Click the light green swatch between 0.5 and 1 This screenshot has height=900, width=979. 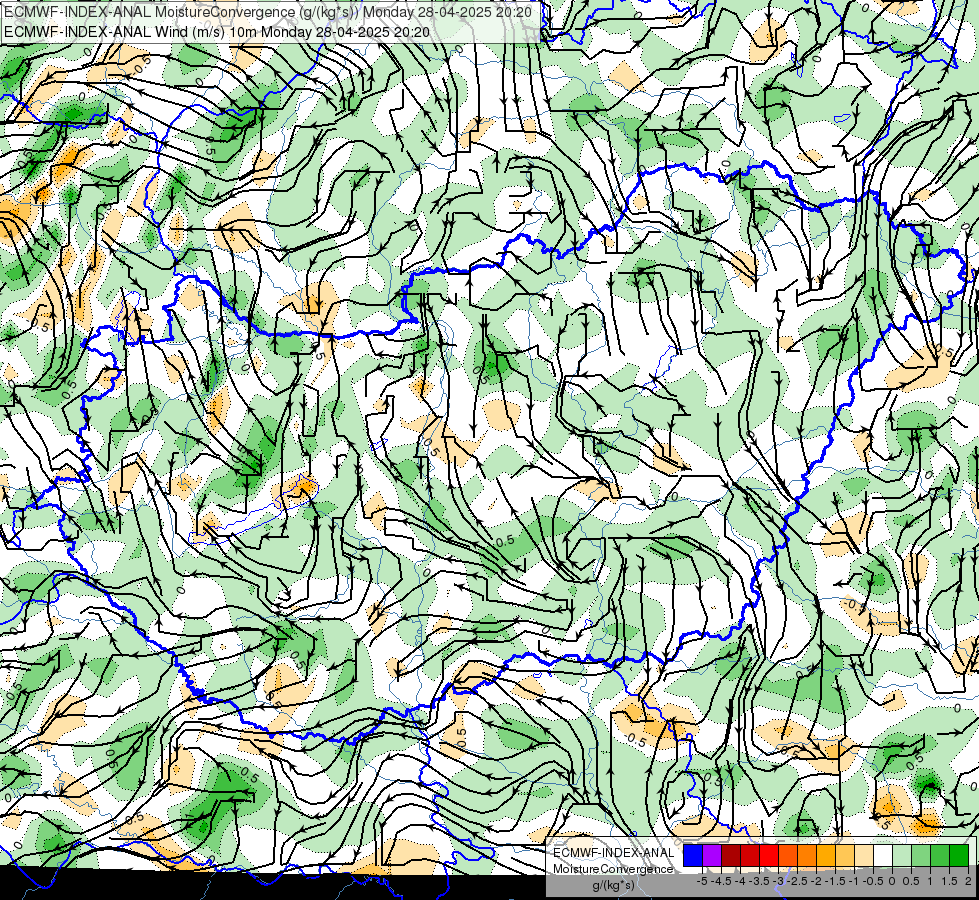pyautogui.click(x=921, y=855)
